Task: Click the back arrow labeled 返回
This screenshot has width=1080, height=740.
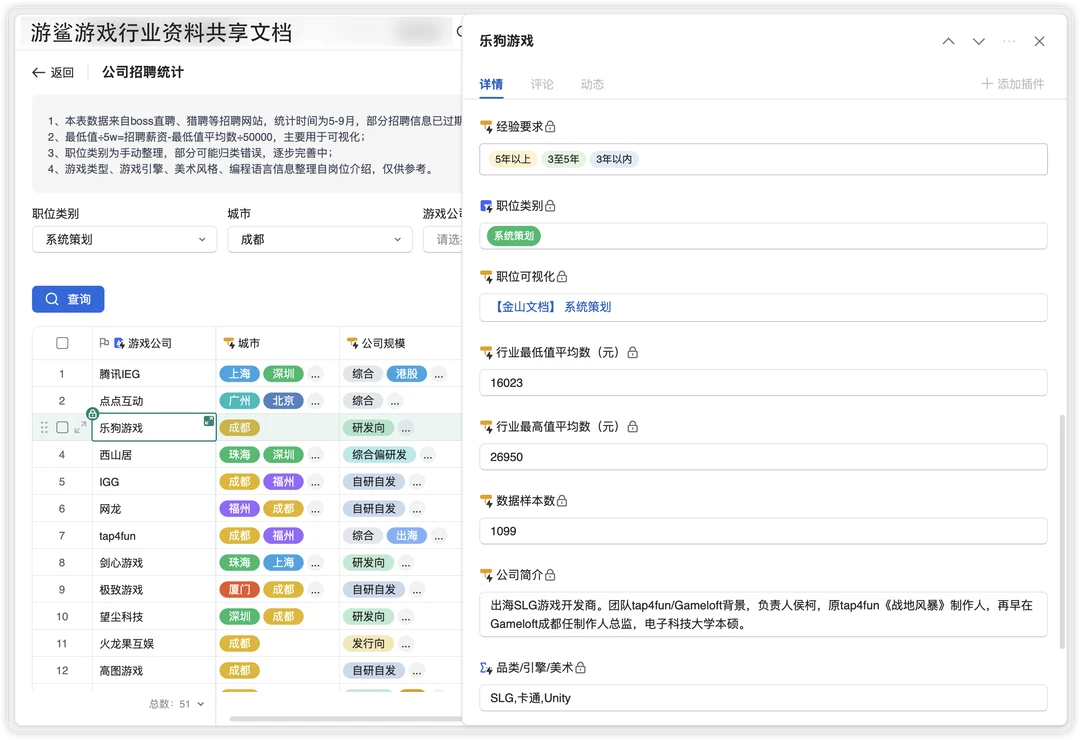Action: 53,72
